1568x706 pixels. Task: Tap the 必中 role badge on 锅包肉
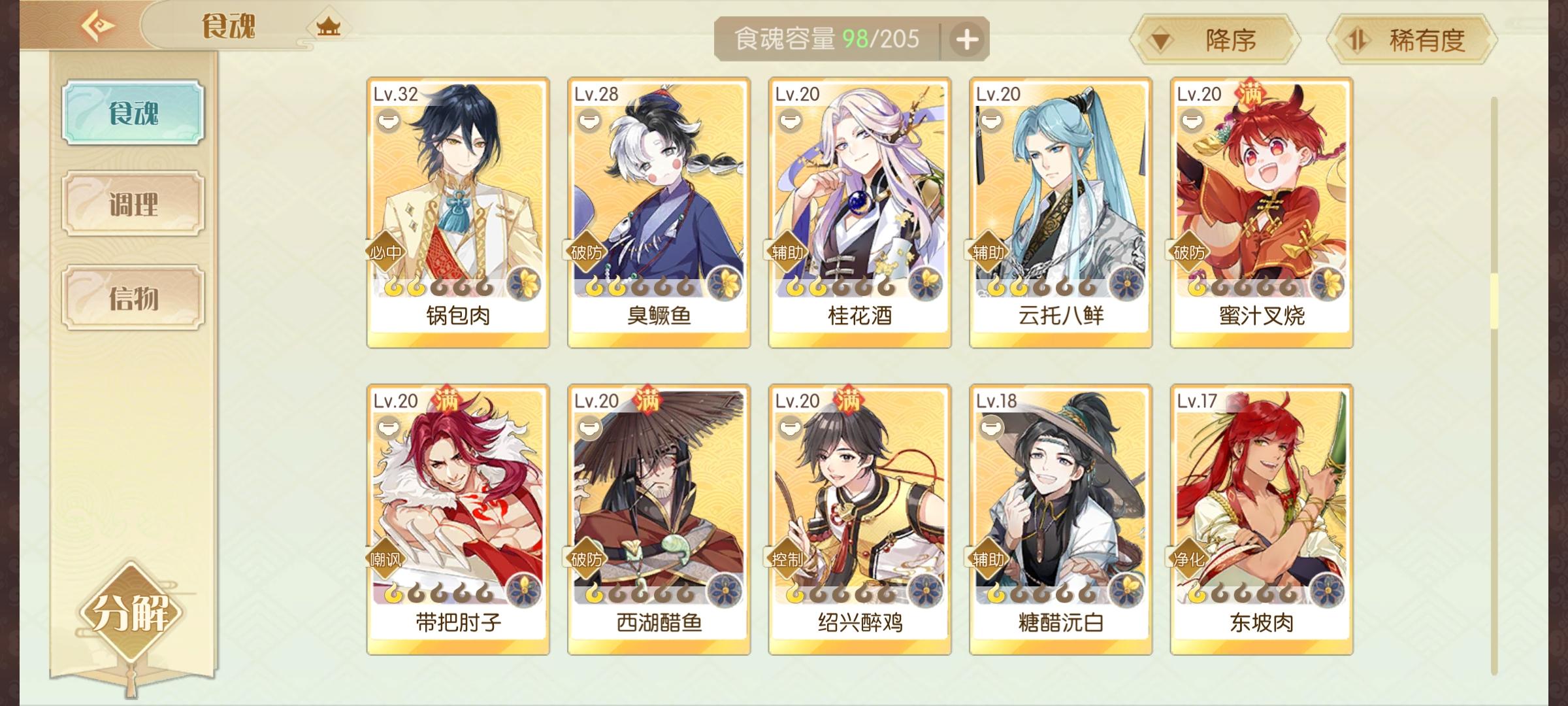pos(385,252)
